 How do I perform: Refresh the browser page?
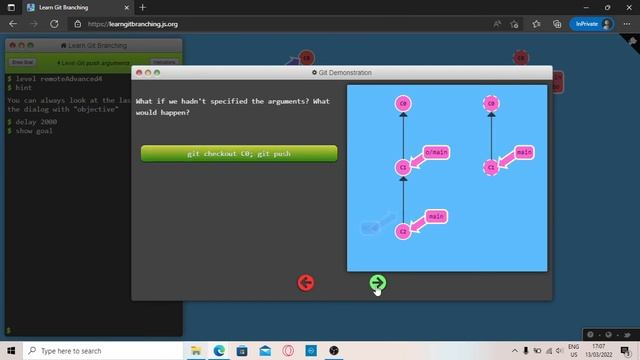click(x=54, y=24)
